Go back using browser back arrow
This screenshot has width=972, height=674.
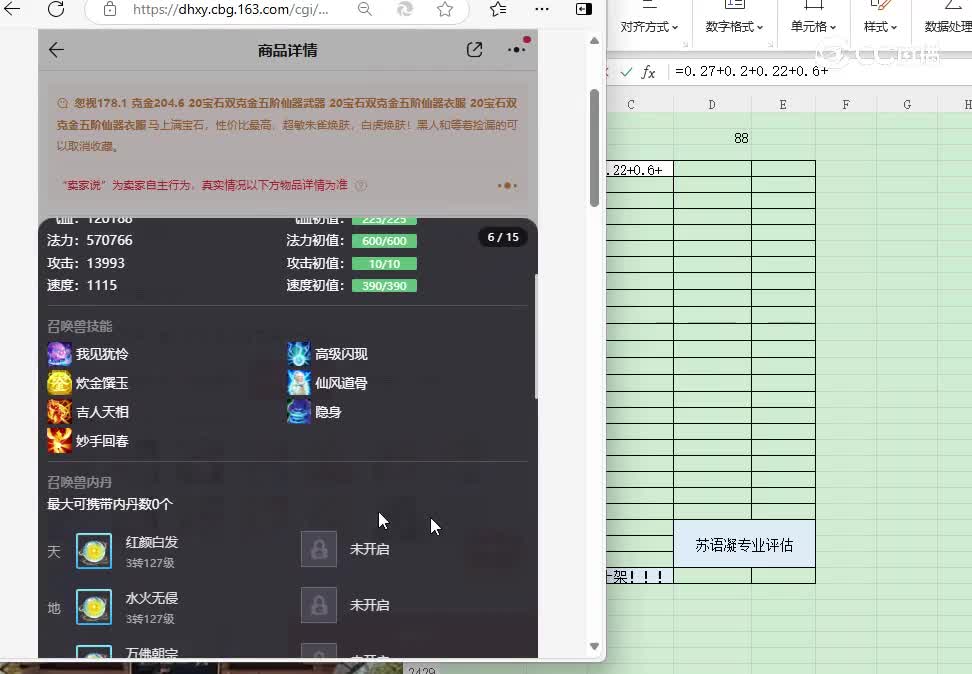coord(12,9)
